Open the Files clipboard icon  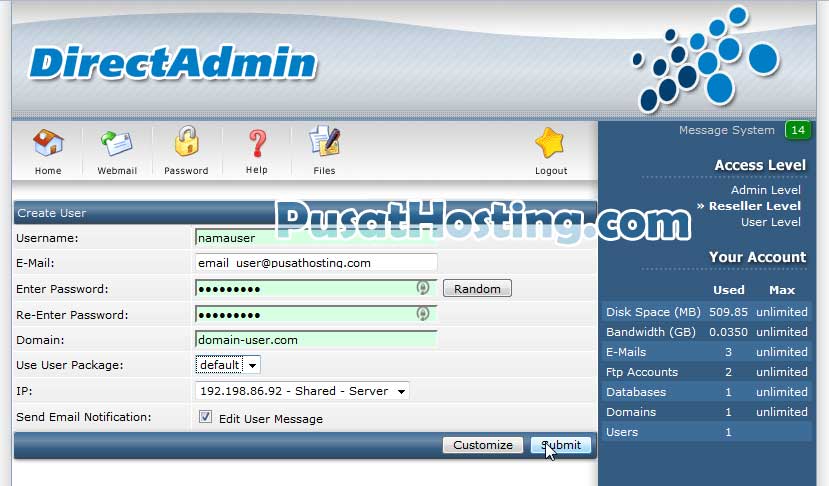click(324, 141)
